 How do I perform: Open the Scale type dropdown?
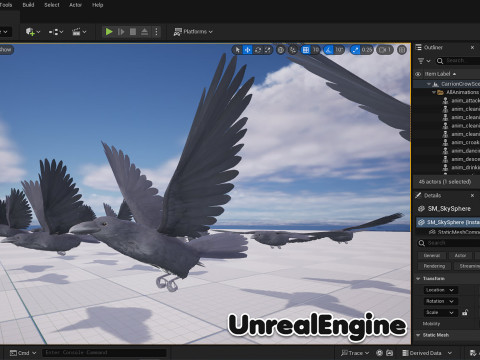[x=440, y=313]
